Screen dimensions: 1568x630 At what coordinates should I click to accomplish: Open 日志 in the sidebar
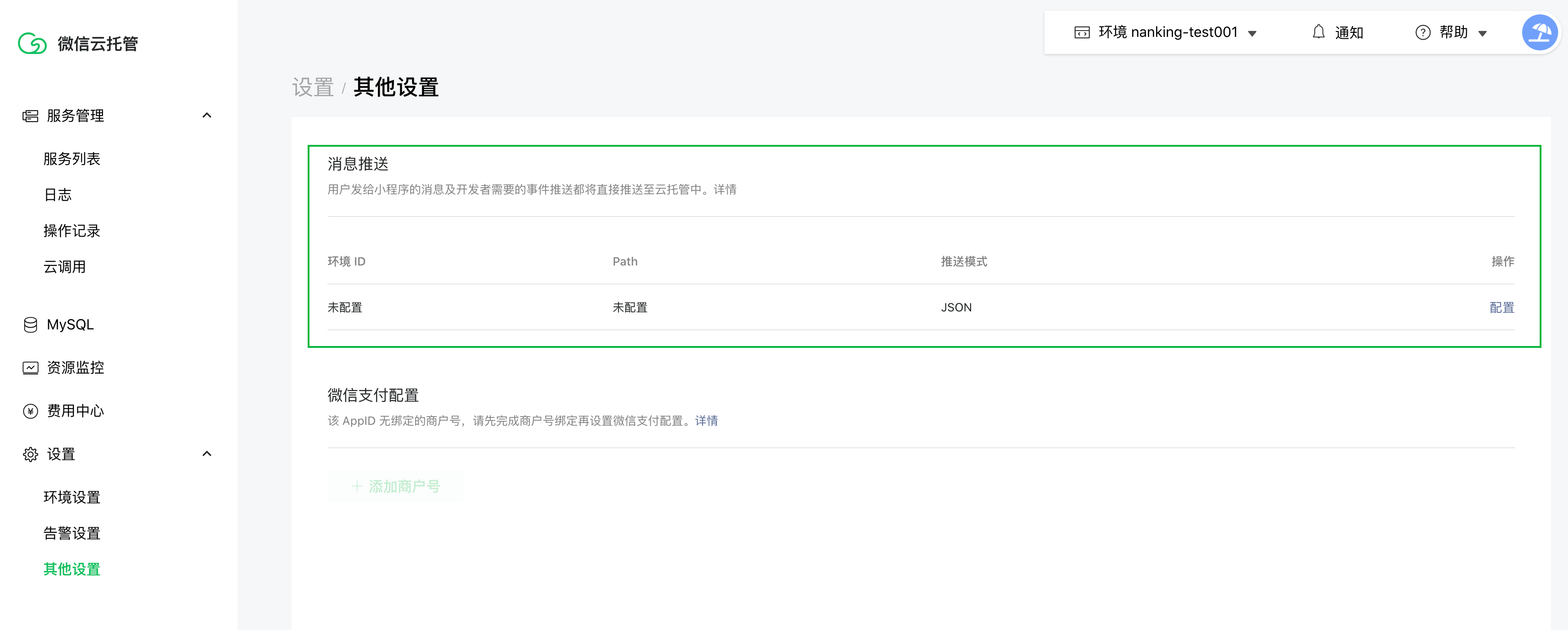(58, 195)
